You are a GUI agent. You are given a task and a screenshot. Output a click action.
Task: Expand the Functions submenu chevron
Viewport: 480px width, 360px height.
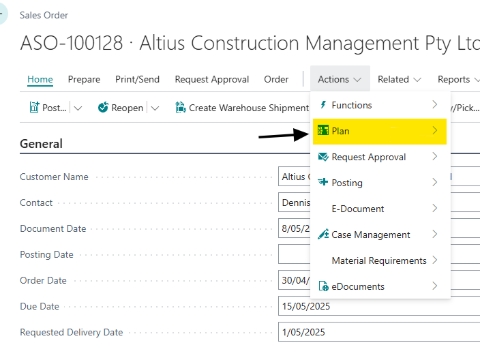click(434, 105)
